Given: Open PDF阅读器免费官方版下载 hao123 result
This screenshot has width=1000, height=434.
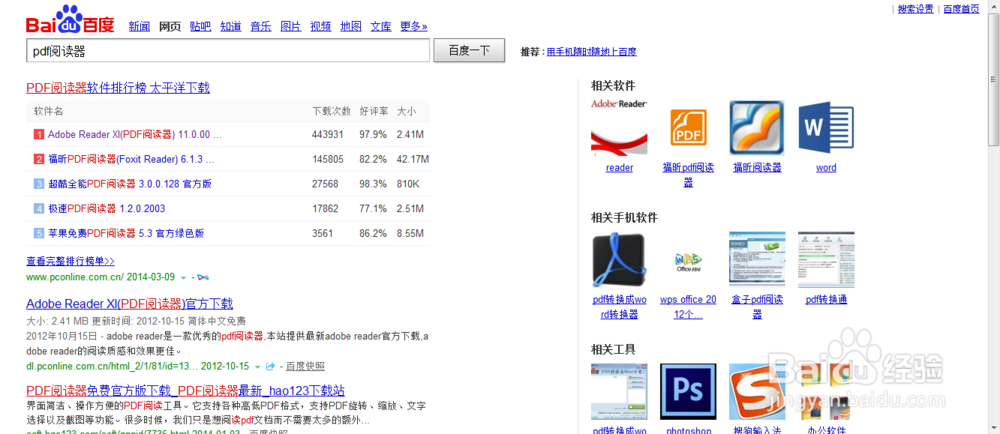Looking at the screenshot, I should tap(186, 391).
